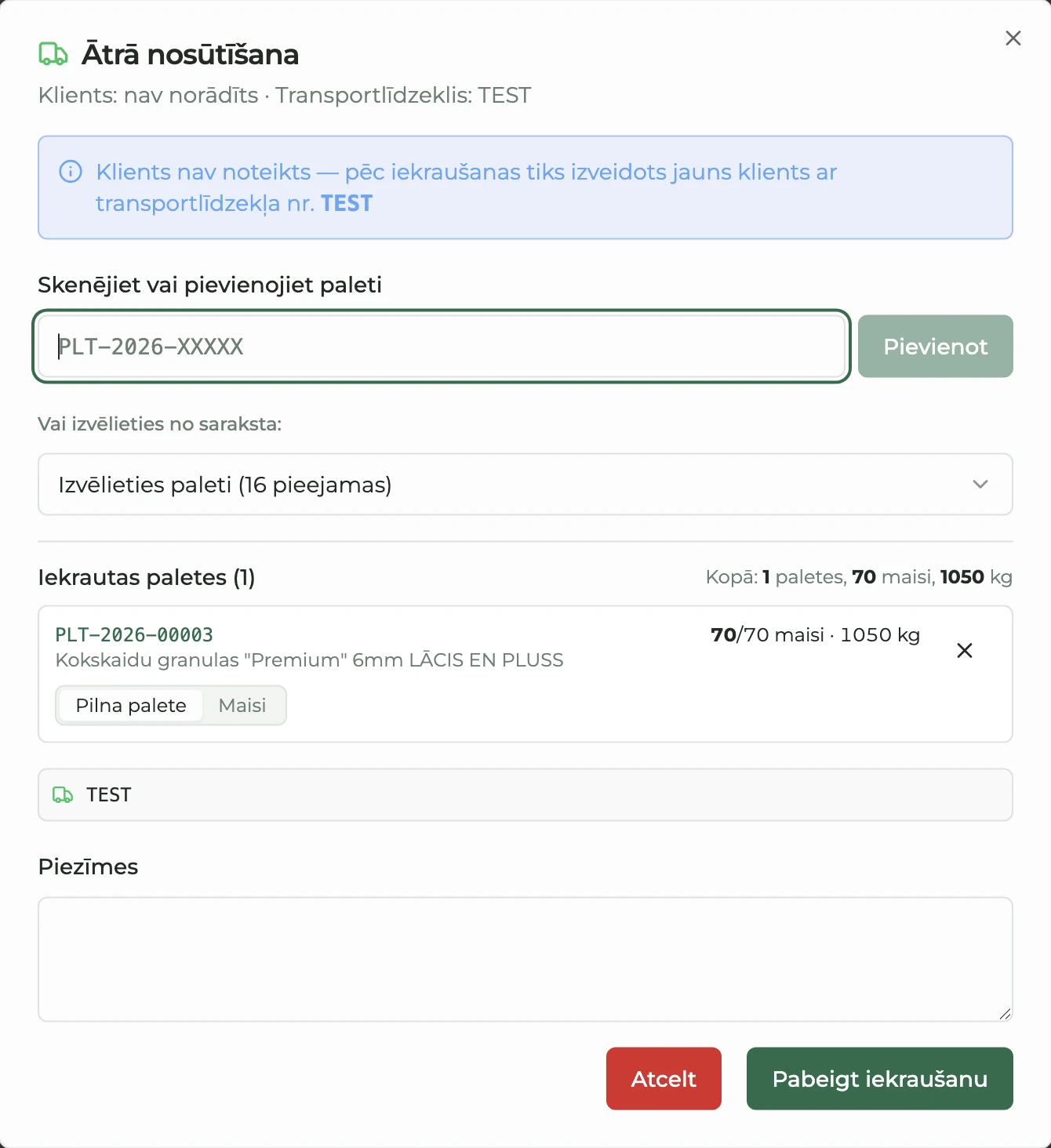Image resolution: width=1051 pixels, height=1148 pixels.
Task: Click the Pievienot button
Action: click(x=936, y=347)
